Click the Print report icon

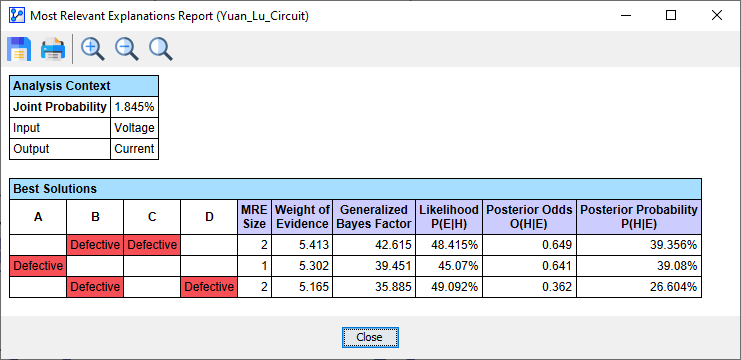pos(53,49)
